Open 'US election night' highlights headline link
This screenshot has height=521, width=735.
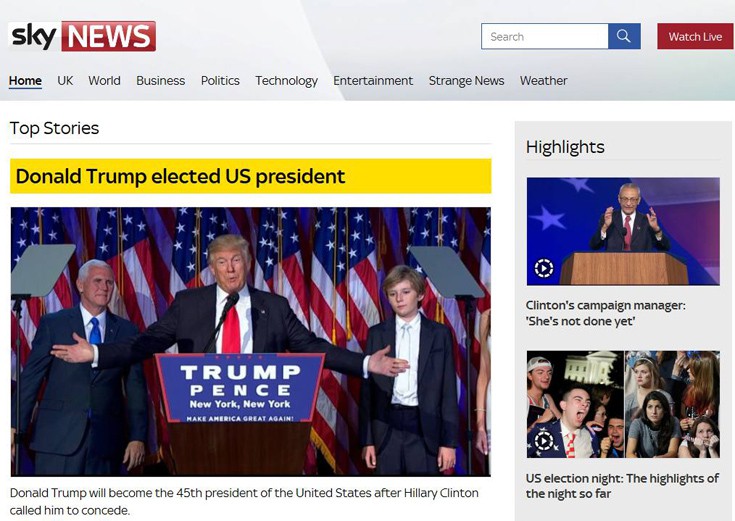click(622, 486)
